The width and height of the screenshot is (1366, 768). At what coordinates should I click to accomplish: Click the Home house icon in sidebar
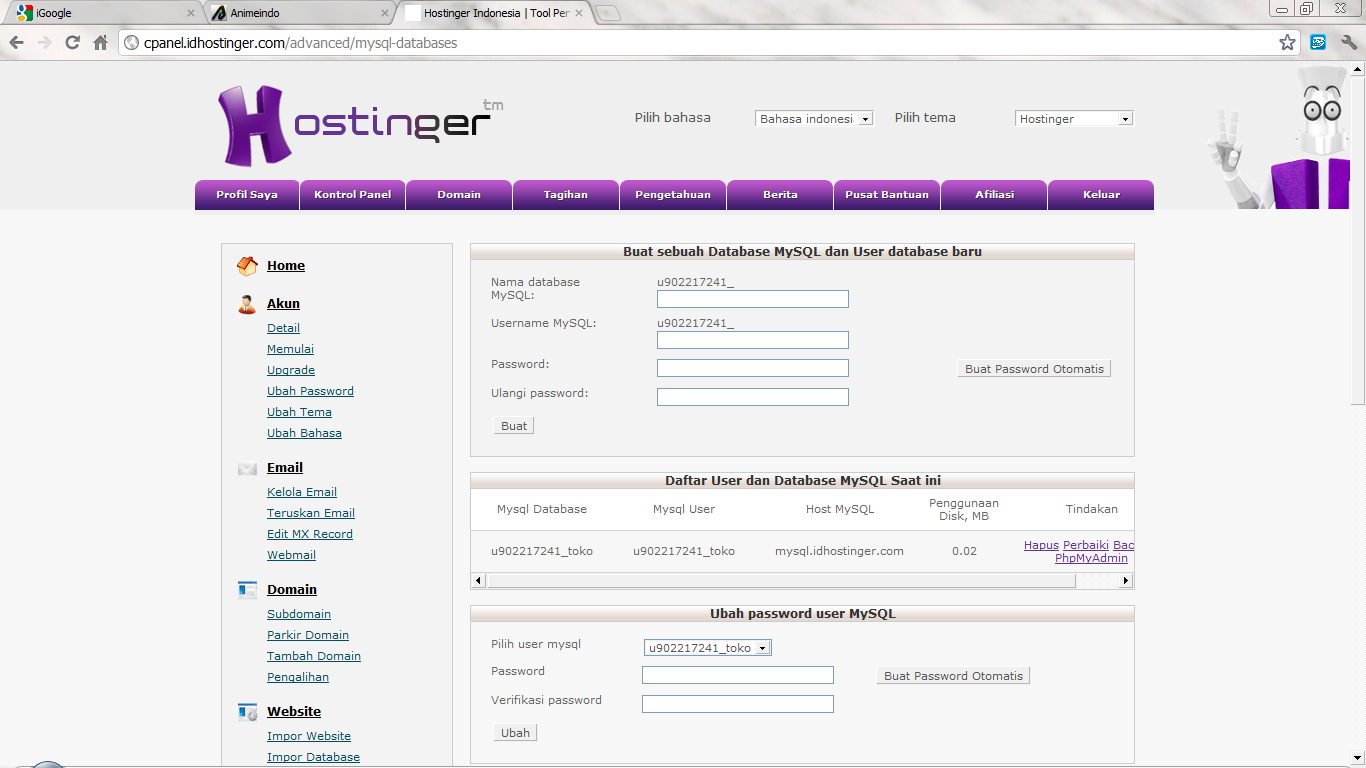click(x=247, y=266)
